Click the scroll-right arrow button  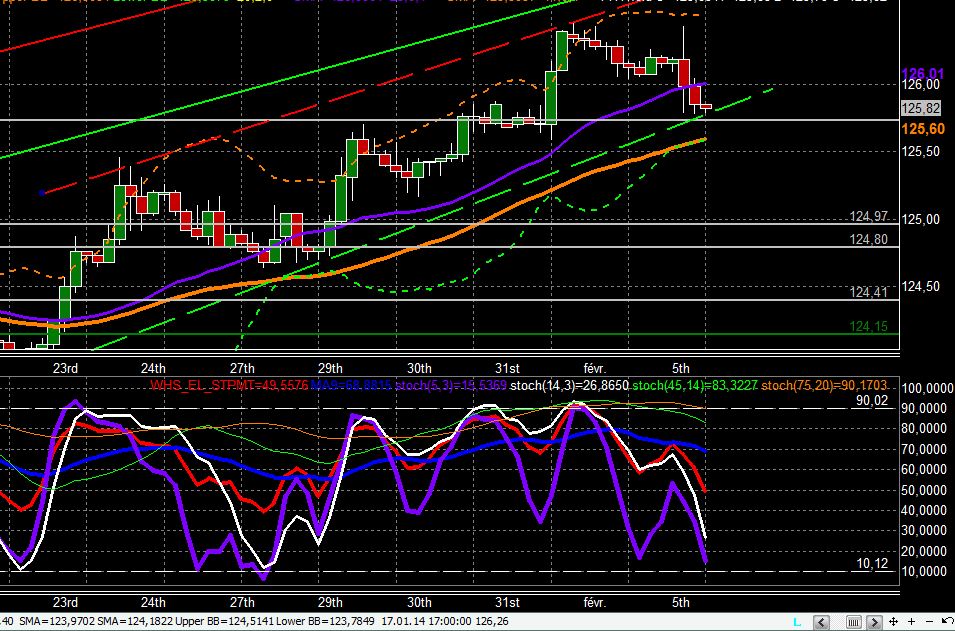point(875,622)
